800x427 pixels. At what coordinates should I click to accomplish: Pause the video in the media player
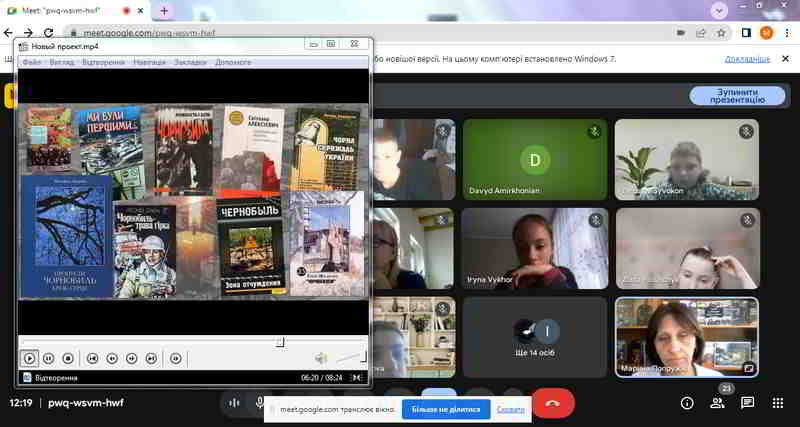point(48,359)
